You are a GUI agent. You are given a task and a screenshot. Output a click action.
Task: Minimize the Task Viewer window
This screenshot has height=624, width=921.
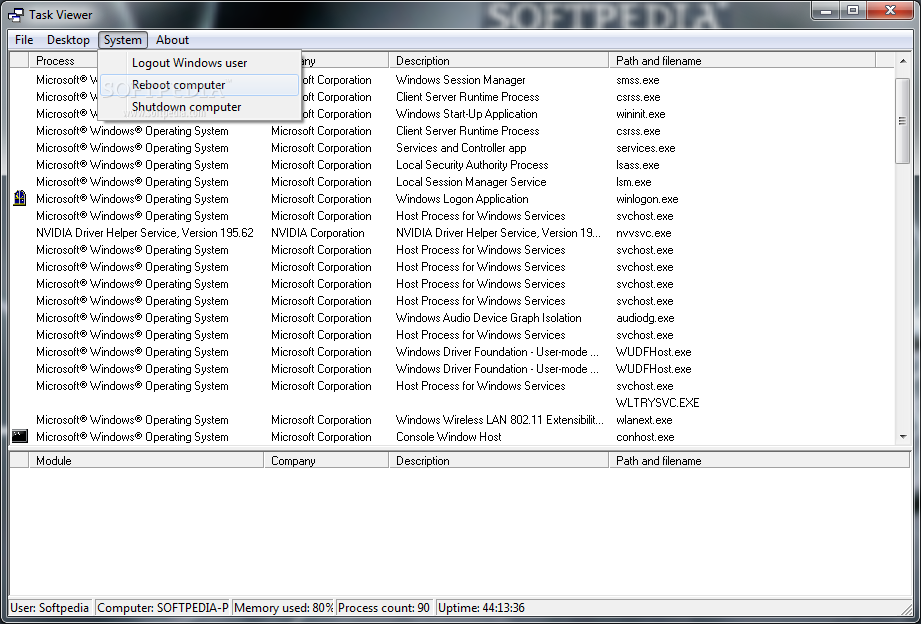826,11
